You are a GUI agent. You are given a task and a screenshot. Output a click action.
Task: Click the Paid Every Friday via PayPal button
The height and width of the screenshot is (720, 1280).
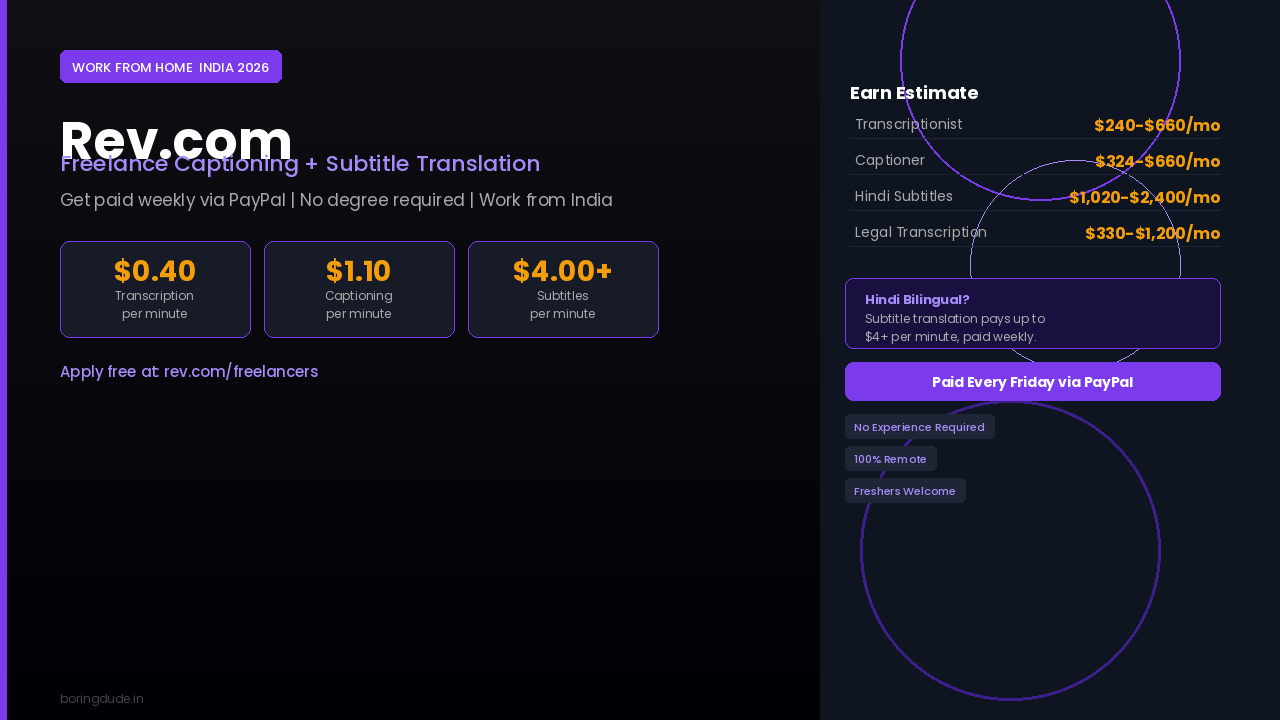coord(1033,381)
